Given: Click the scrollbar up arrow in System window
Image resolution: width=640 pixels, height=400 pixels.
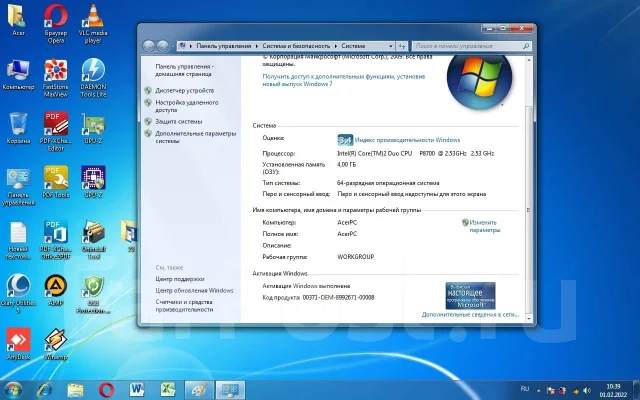Looking at the screenshot, I should (x=529, y=60).
